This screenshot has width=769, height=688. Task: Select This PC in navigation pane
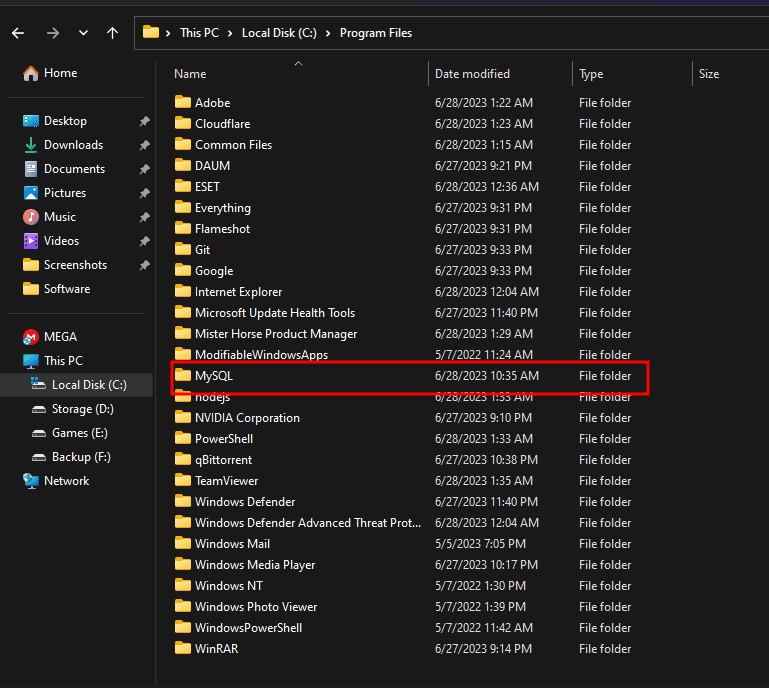click(x=53, y=361)
